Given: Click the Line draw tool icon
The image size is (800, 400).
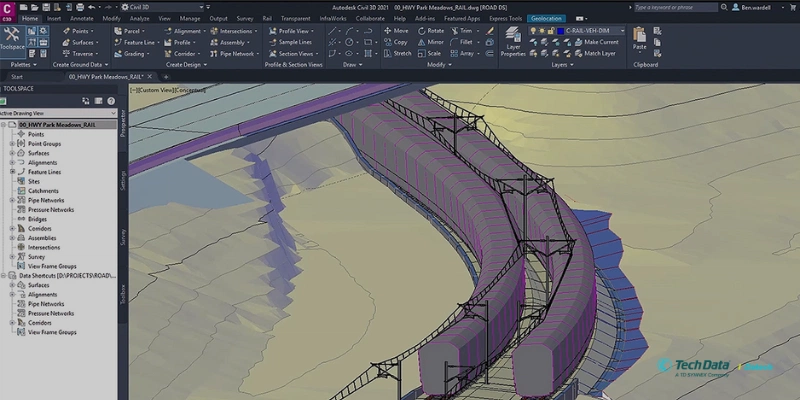Looking at the screenshot, I should point(333,31).
